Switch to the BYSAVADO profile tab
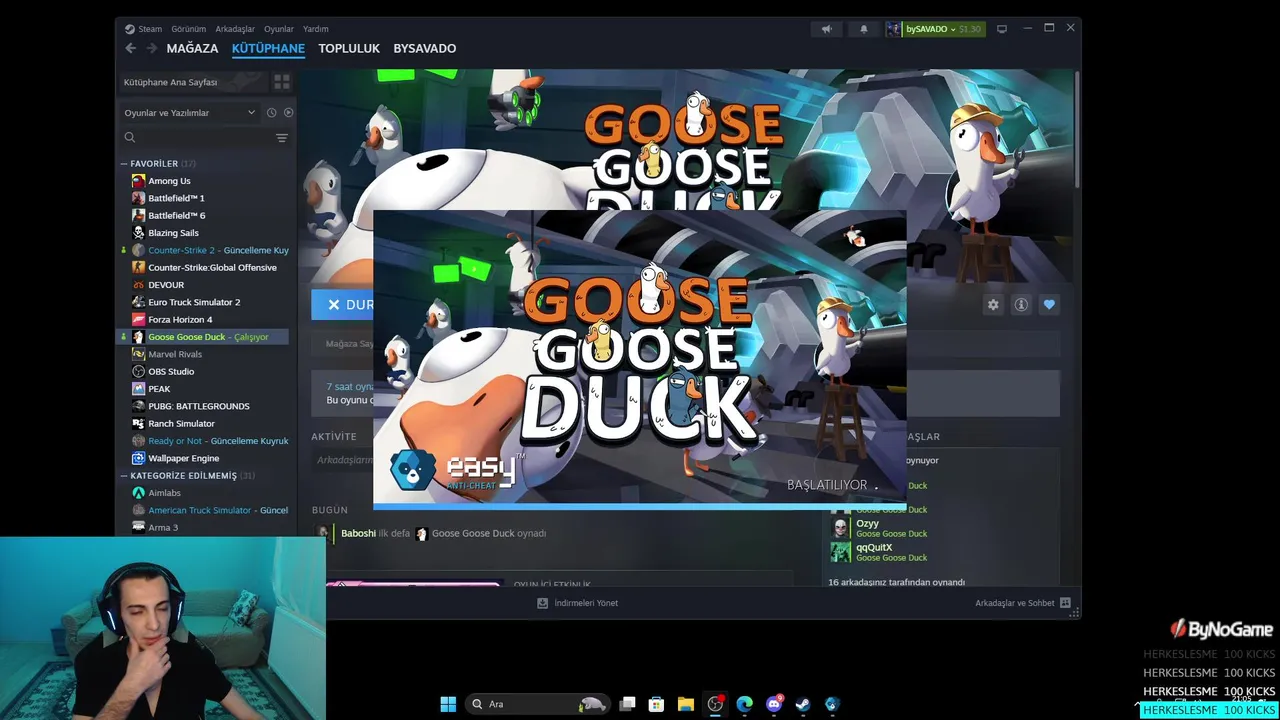This screenshot has width=1280, height=720. pyautogui.click(x=425, y=48)
